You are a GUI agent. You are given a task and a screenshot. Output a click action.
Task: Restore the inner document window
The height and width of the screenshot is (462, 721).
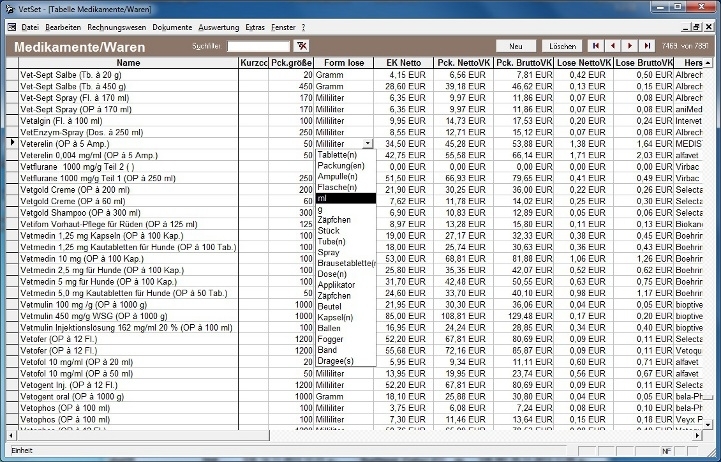click(x=697, y=28)
